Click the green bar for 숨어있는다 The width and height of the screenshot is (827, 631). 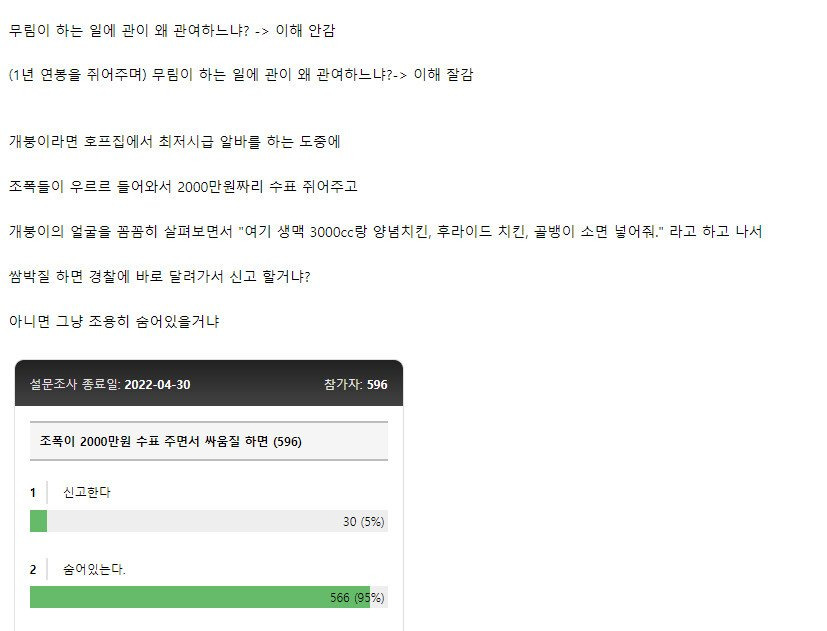[200, 597]
